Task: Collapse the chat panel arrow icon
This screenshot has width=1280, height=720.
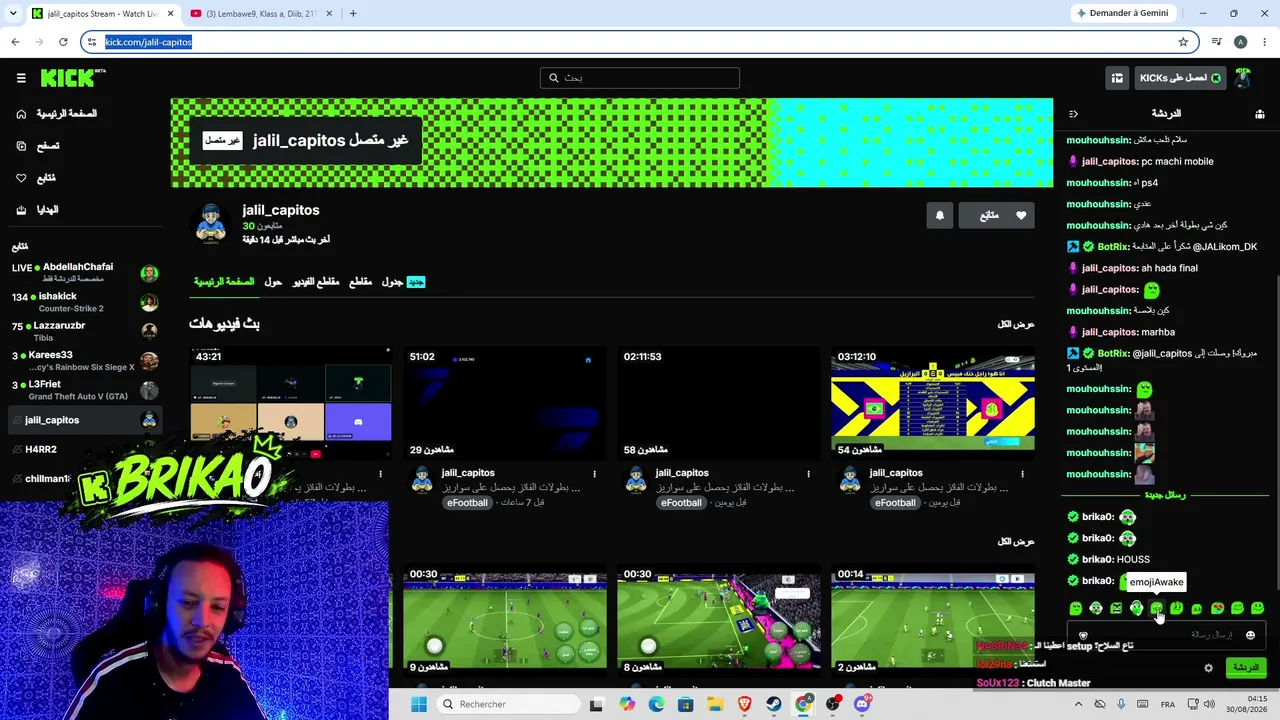Action: tap(1073, 114)
